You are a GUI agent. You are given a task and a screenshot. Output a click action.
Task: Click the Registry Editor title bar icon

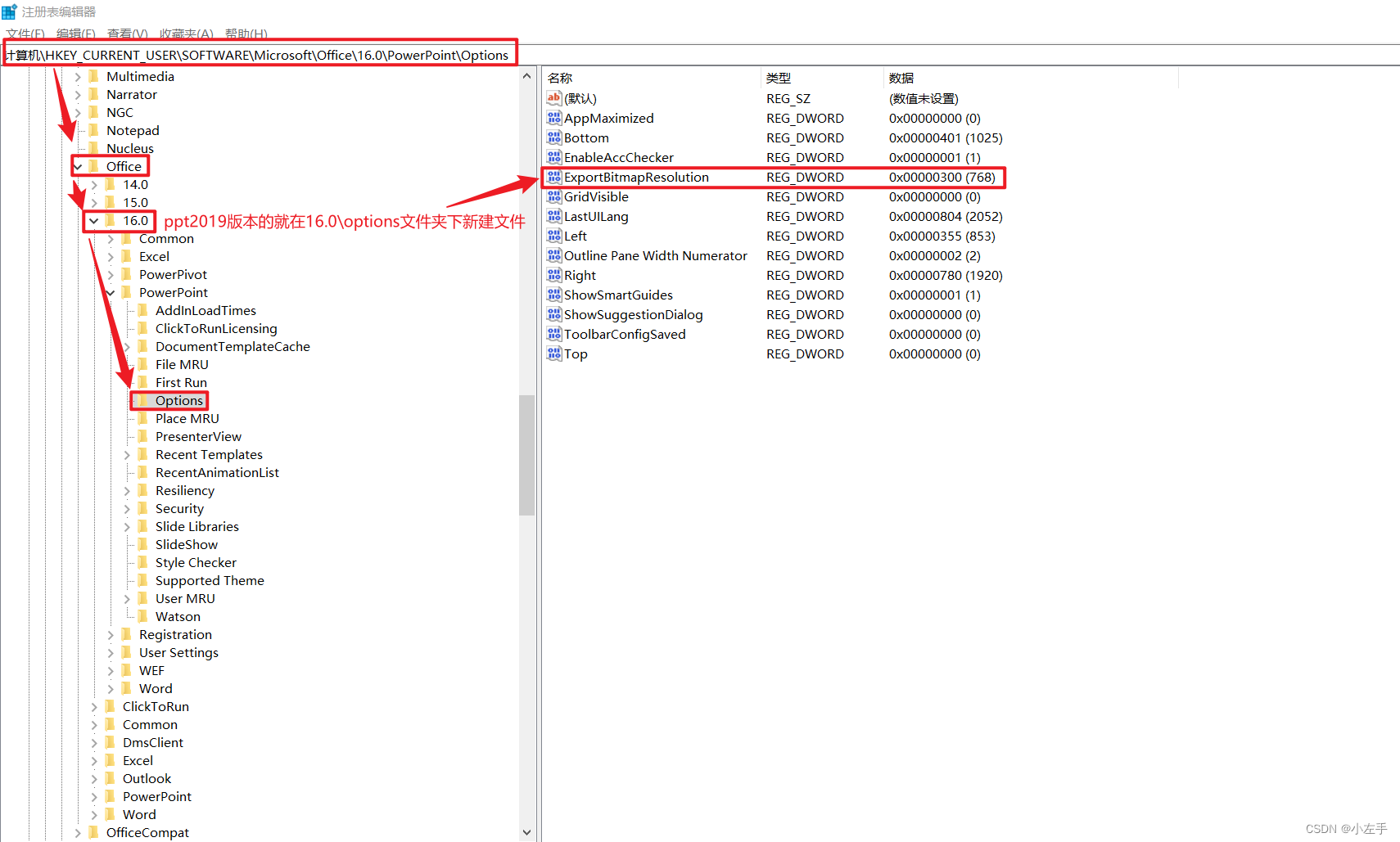[9, 11]
